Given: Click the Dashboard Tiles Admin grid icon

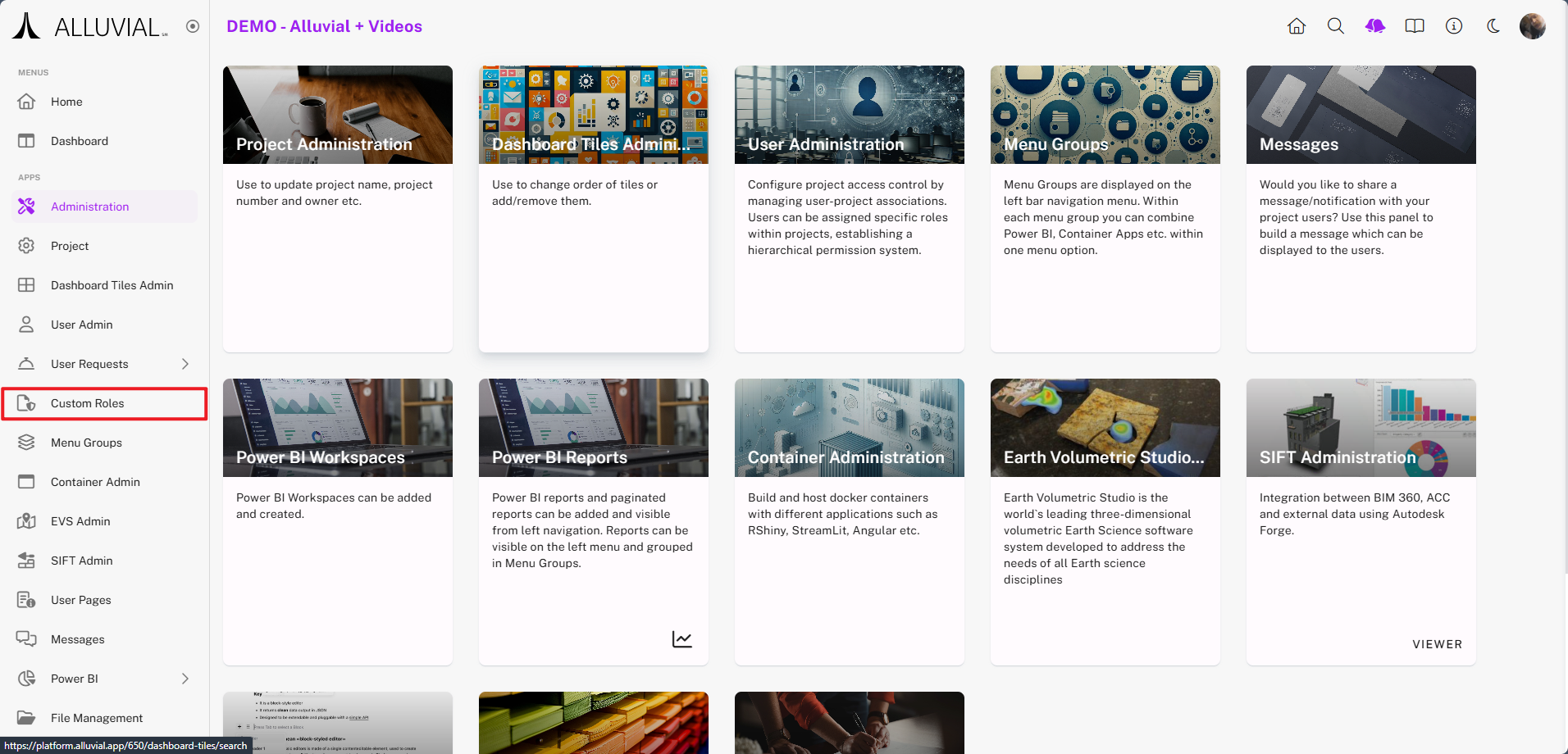Looking at the screenshot, I should (26, 285).
